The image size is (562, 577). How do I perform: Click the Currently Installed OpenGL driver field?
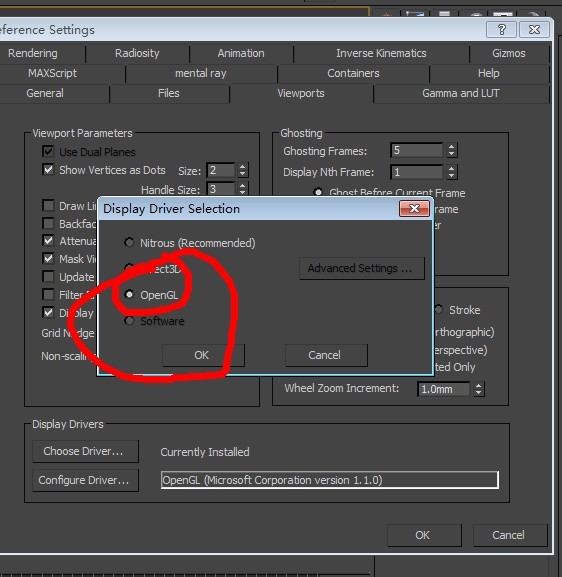coord(330,480)
